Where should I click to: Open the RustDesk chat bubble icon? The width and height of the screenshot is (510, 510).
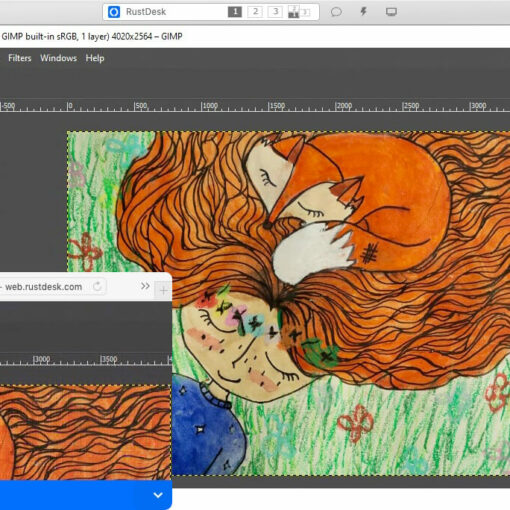pos(336,12)
